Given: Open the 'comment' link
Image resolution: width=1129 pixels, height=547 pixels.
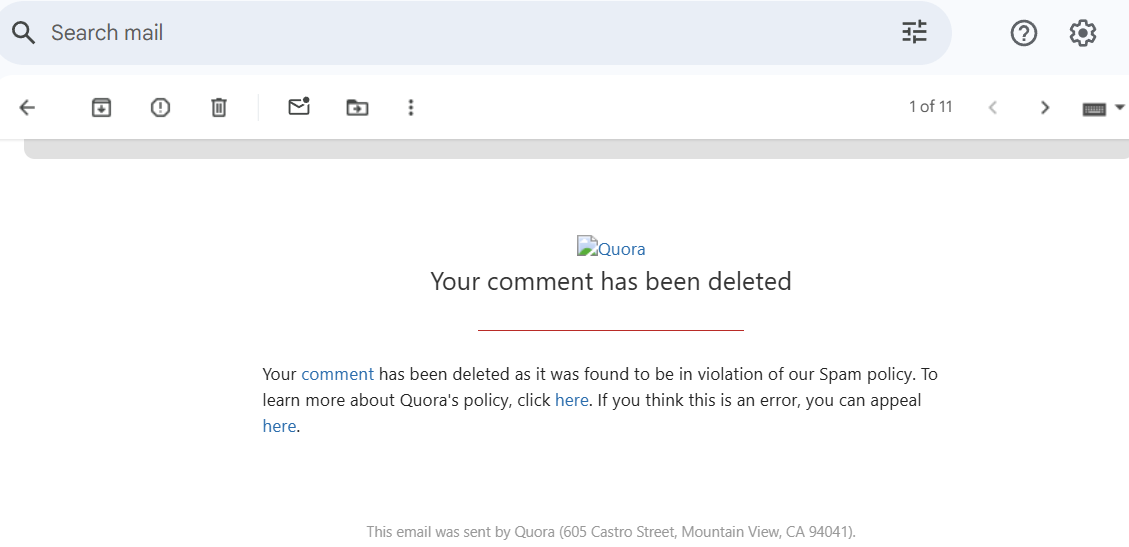Looking at the screenshot, I should [337, 374].
